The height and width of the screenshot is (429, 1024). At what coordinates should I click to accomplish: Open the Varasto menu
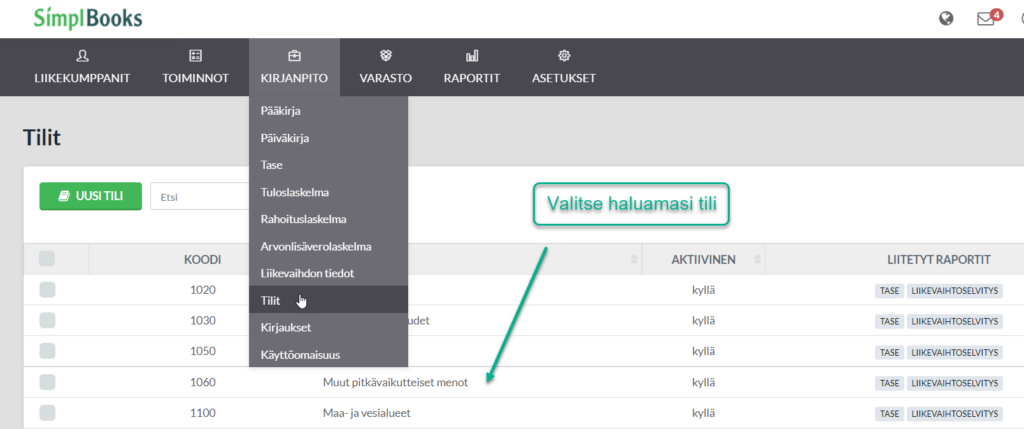click(x=385, y=67)
